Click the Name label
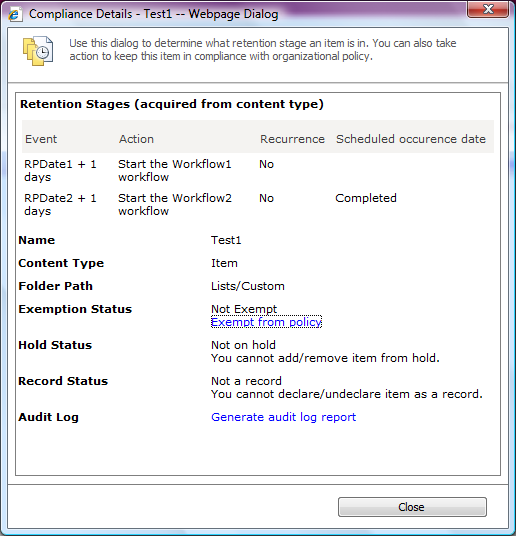516x536 pixels. [37, 240]
